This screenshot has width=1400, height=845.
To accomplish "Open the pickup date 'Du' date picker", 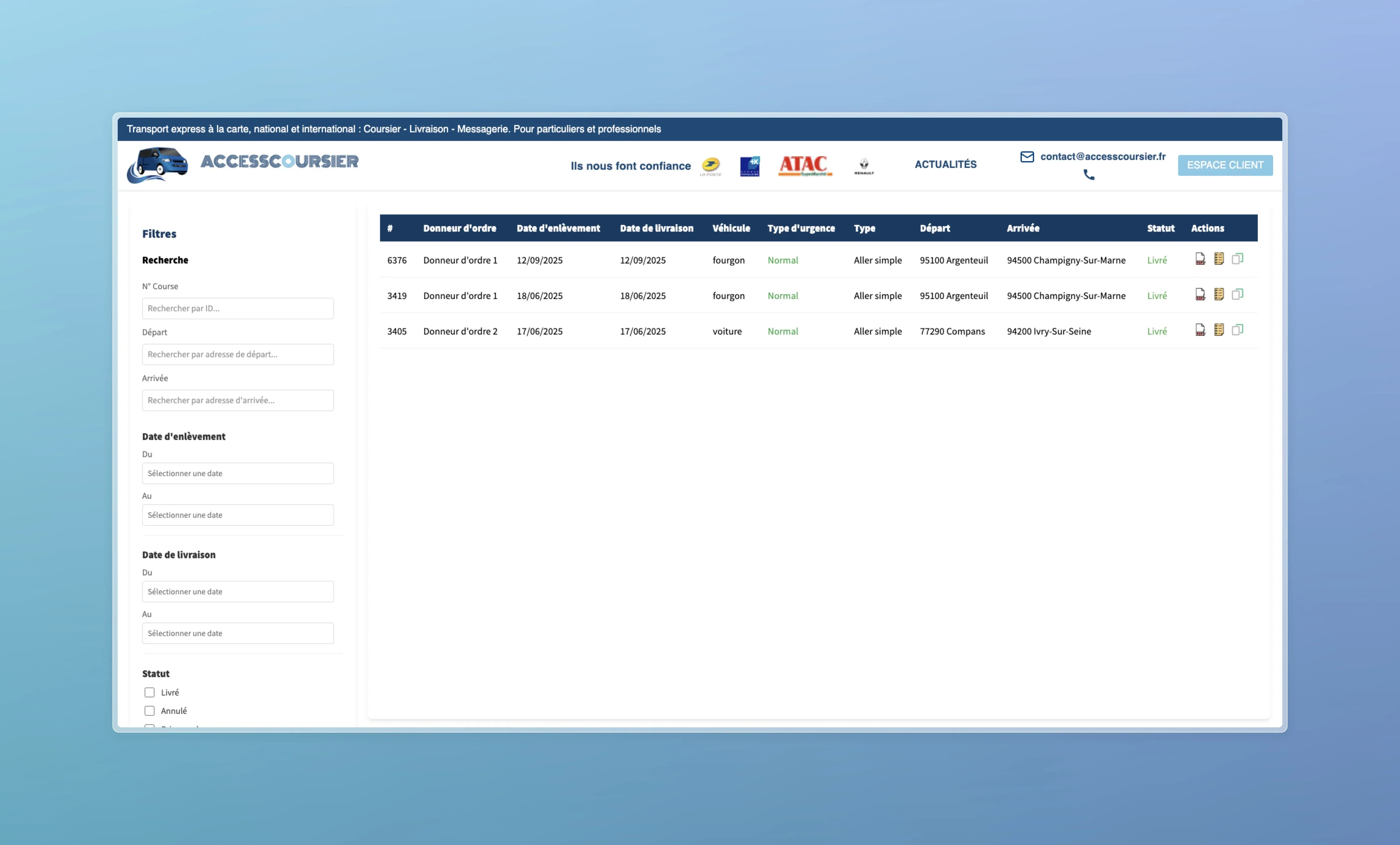I will (238, 473).
